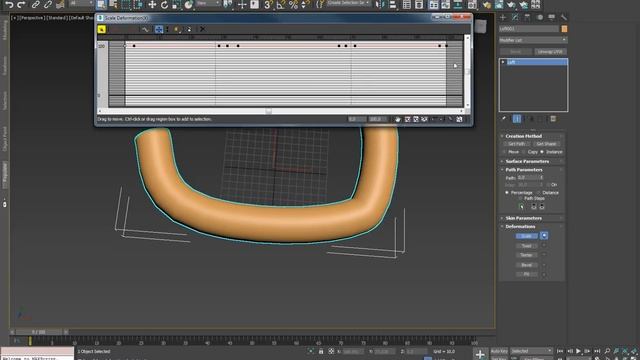Image resolution: width=640 pixels, height=360 pixels.
Task: Select the Move radio option
Action: pyautogui.click(x=511, y=152)
